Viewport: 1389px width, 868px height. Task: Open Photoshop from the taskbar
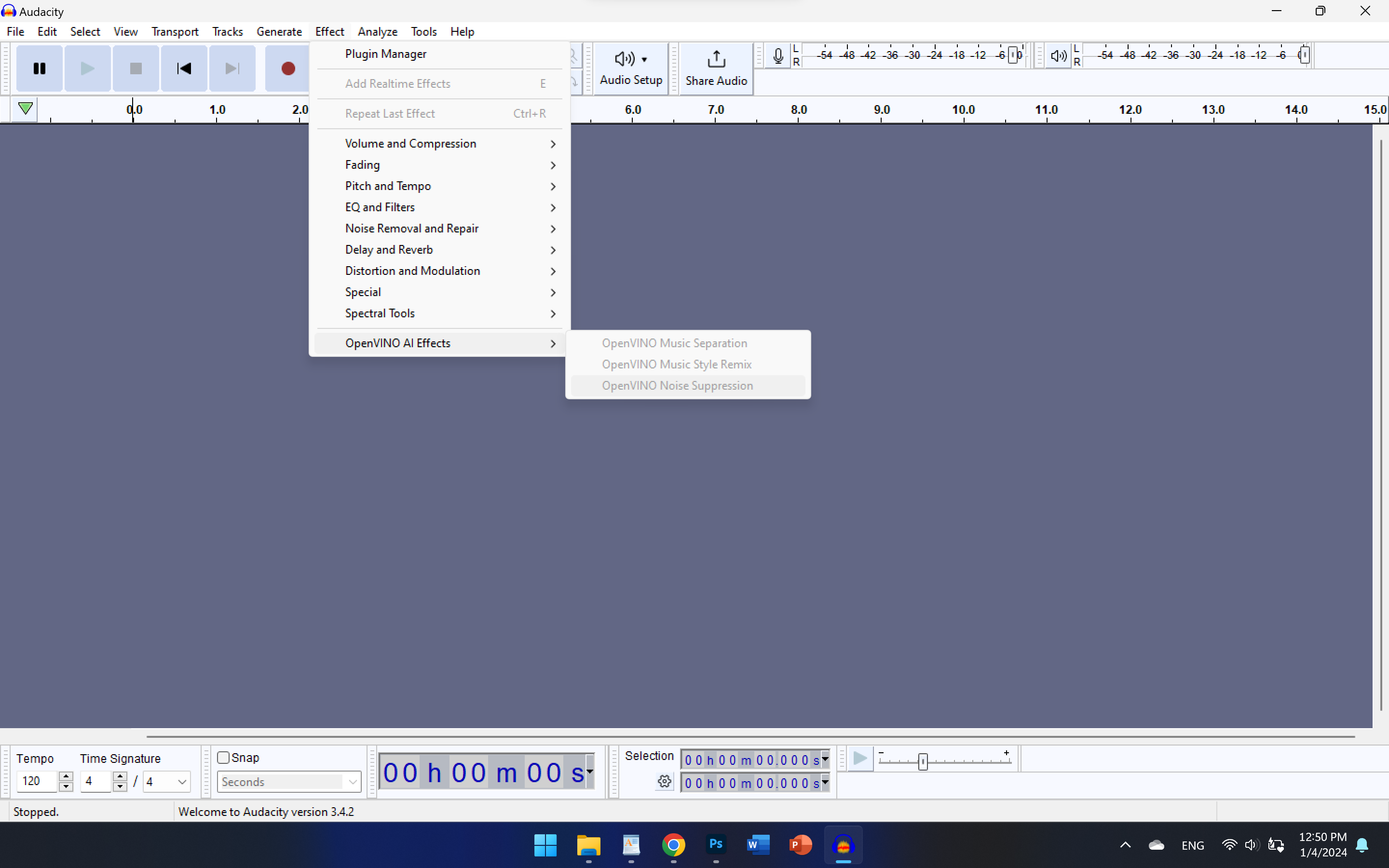(x=716, y=845)
